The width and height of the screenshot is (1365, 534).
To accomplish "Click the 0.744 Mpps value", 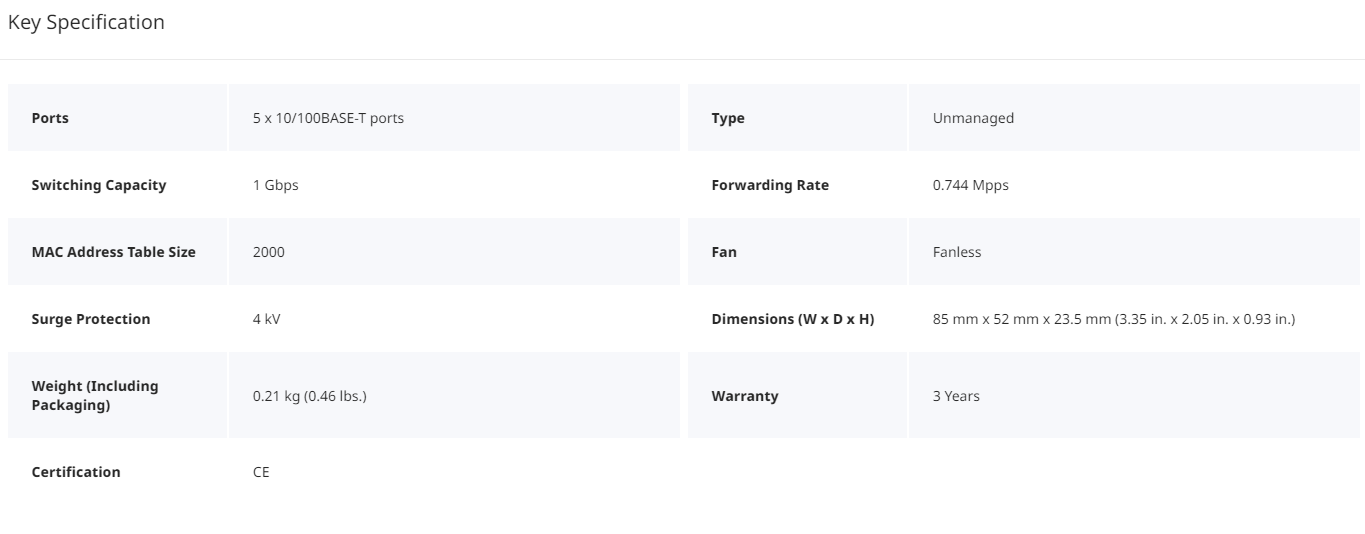I will (x=971, y=185).
